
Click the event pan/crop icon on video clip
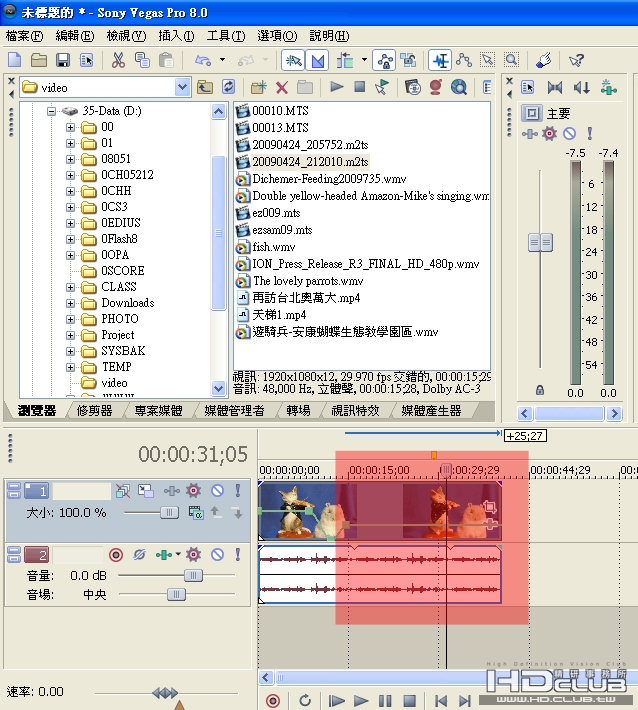[489, 507]
